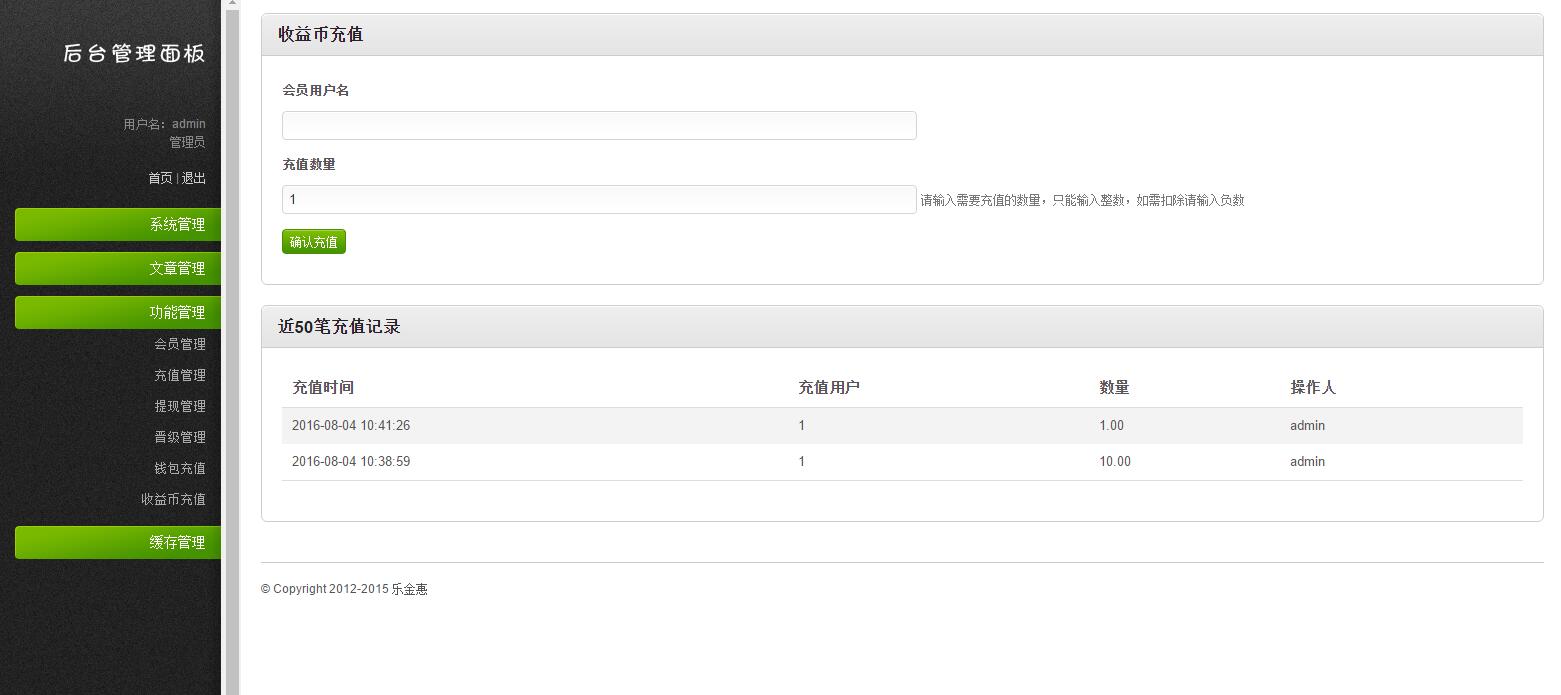Go to the 提现管理 page
1561x695 pixels.
180,407
